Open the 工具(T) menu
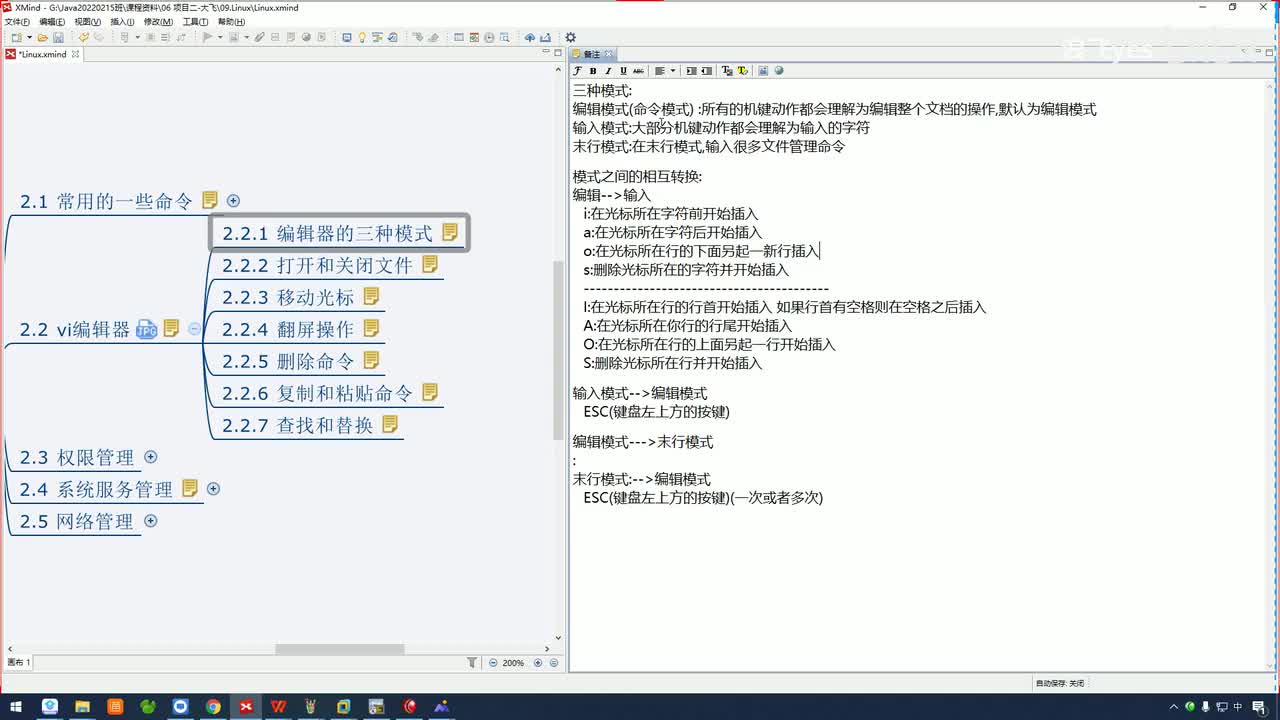This screenshot has height=720, width=1280. 195,21
